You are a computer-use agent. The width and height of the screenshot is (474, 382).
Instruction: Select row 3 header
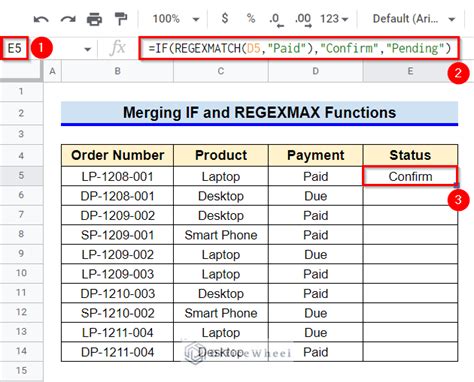pyautogui.click(x=21, y=134)
